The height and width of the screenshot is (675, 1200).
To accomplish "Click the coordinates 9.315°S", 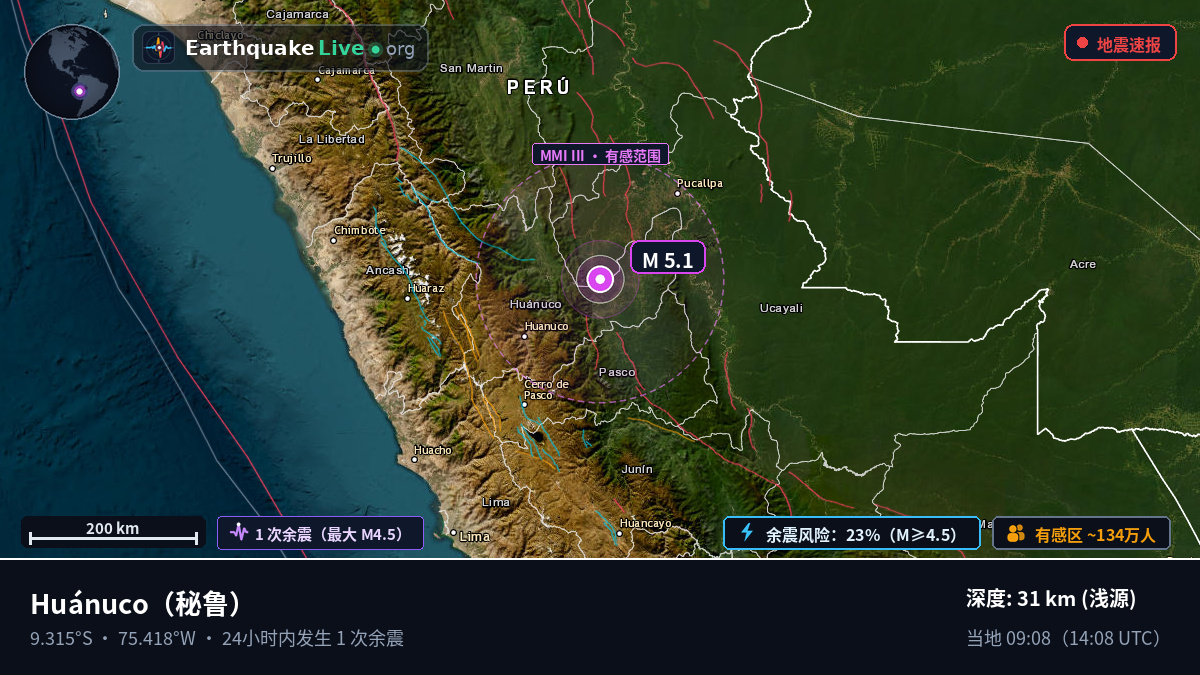I will pyautogui.click(x=61, y=639).
